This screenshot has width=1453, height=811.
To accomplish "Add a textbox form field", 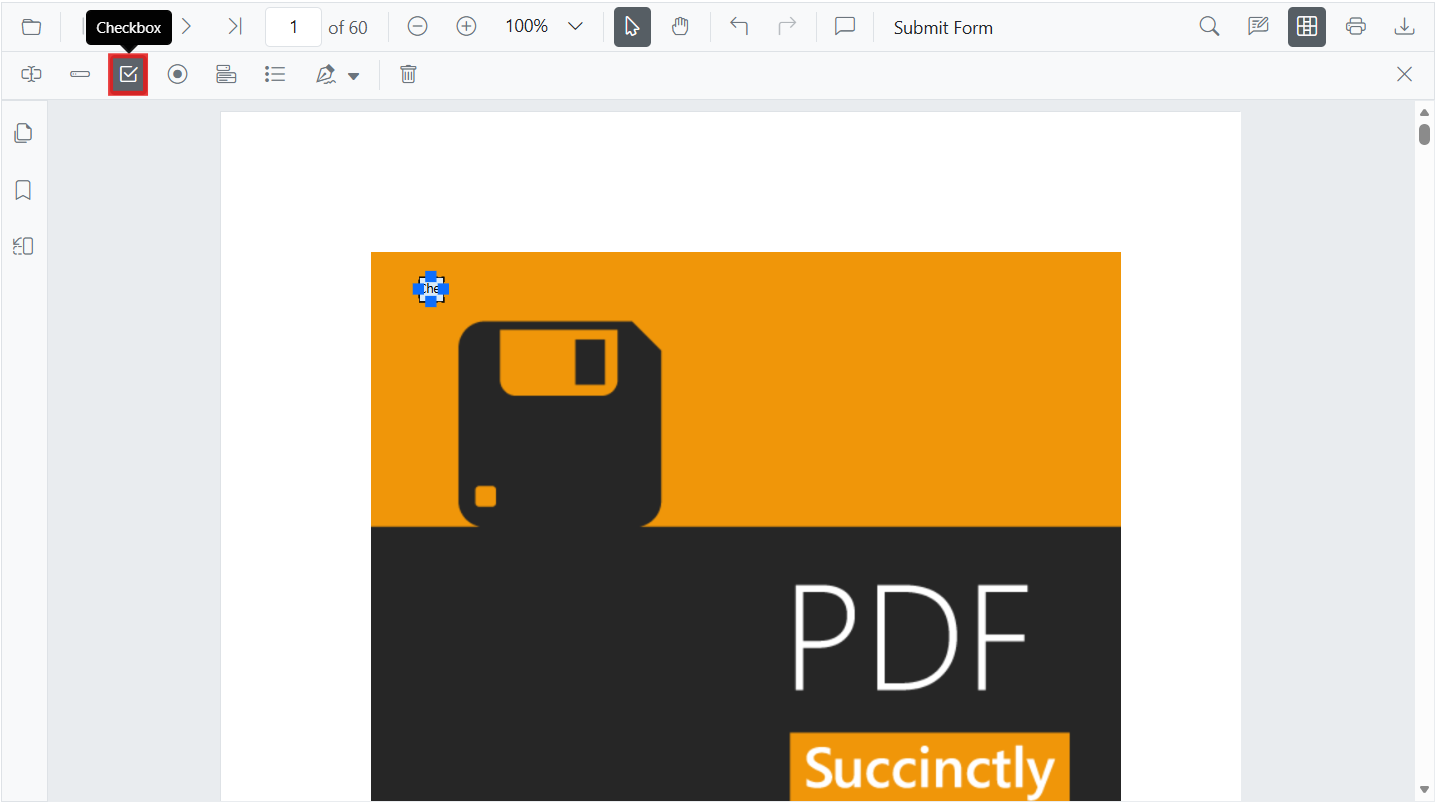I will 32,75.
